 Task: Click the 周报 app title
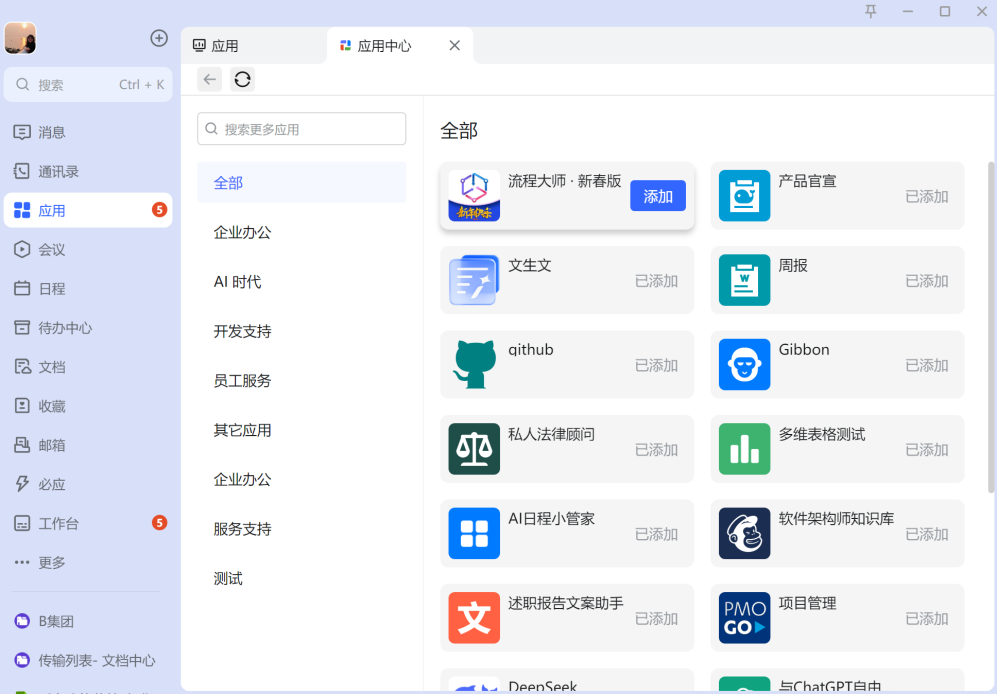[792, 265]
